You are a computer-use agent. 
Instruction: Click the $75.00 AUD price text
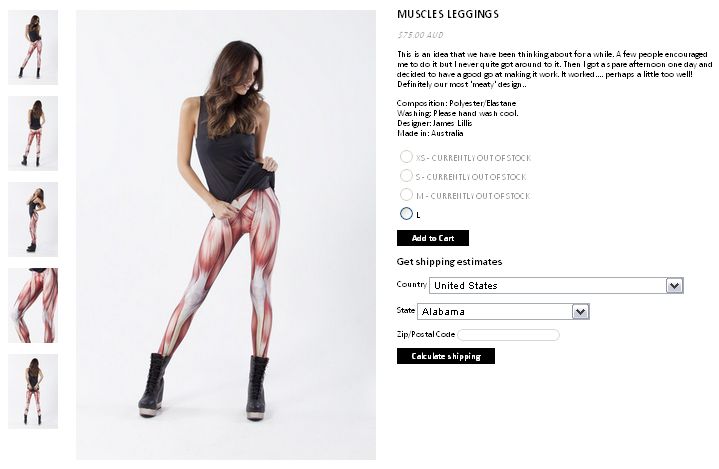[x=420, y=35]
